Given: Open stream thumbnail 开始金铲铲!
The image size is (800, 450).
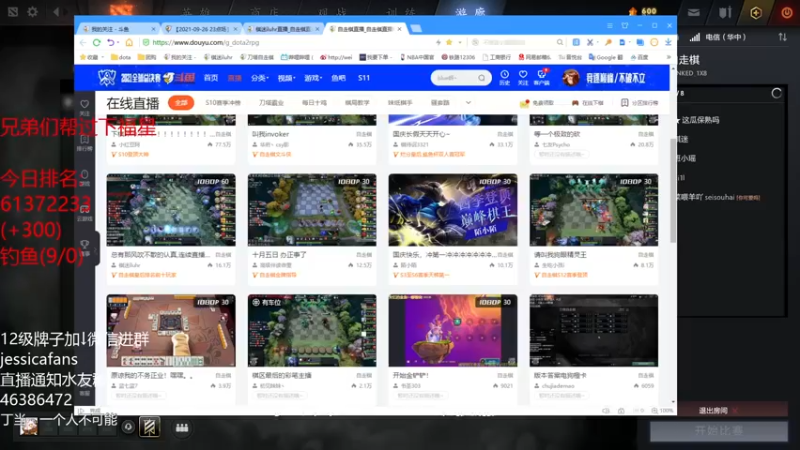Looking at the screenshot, I should [453, 330].
